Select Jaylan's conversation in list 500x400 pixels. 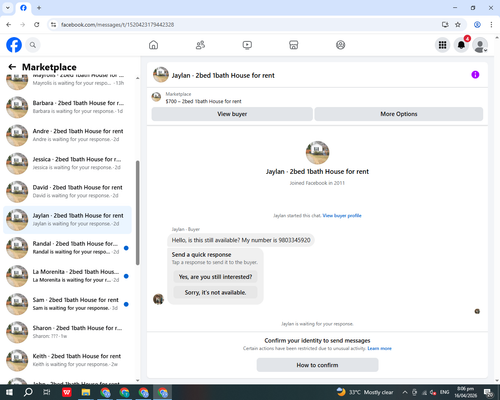67,220
